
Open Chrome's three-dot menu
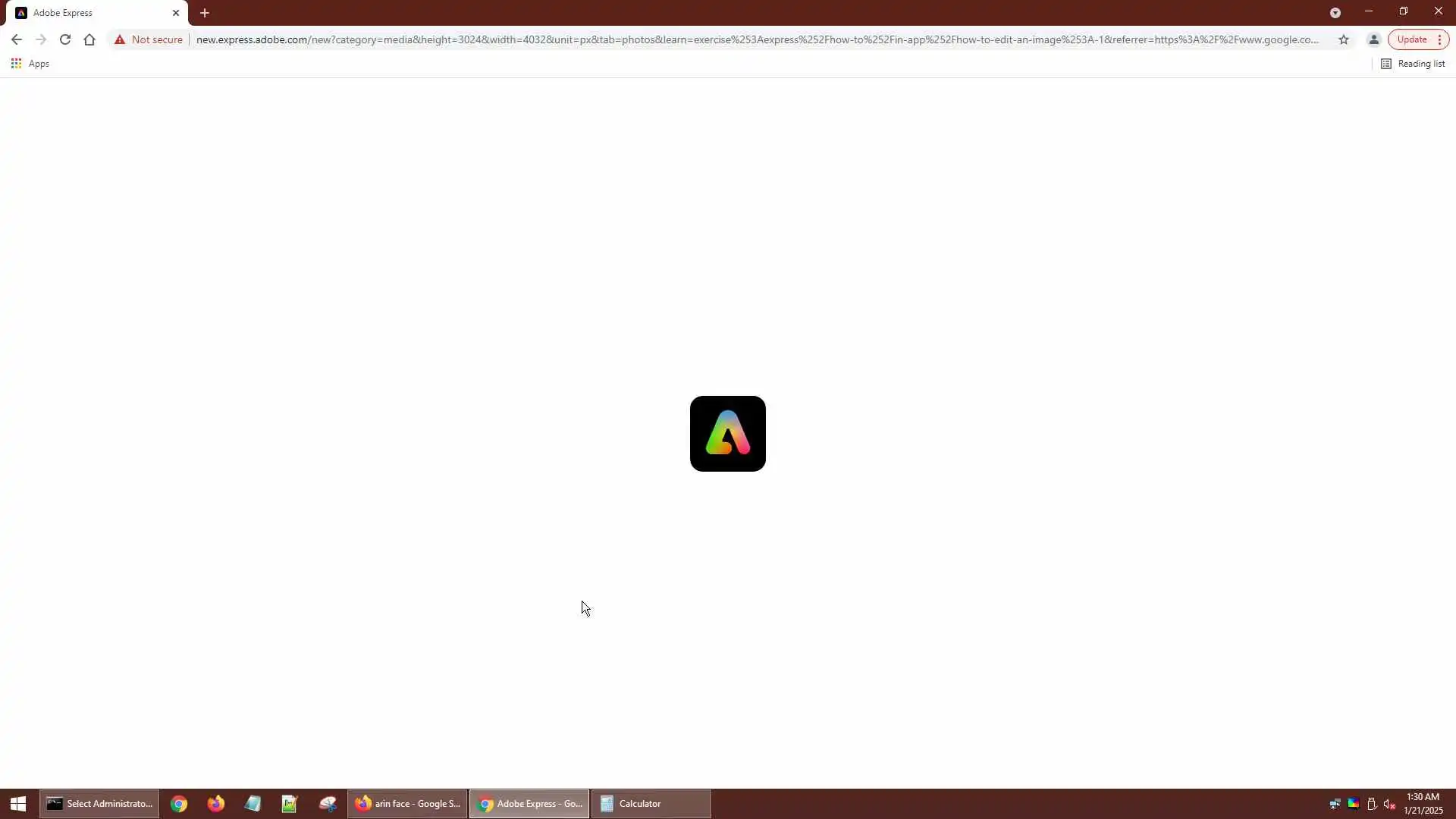[1439, 39]
